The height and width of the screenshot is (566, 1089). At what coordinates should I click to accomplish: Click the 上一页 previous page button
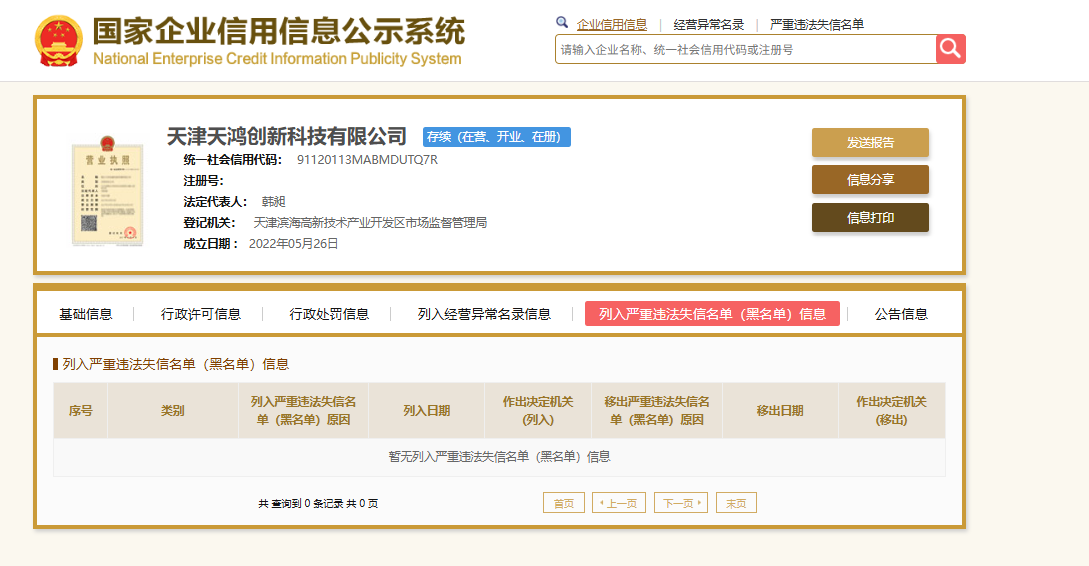[619, 503]
